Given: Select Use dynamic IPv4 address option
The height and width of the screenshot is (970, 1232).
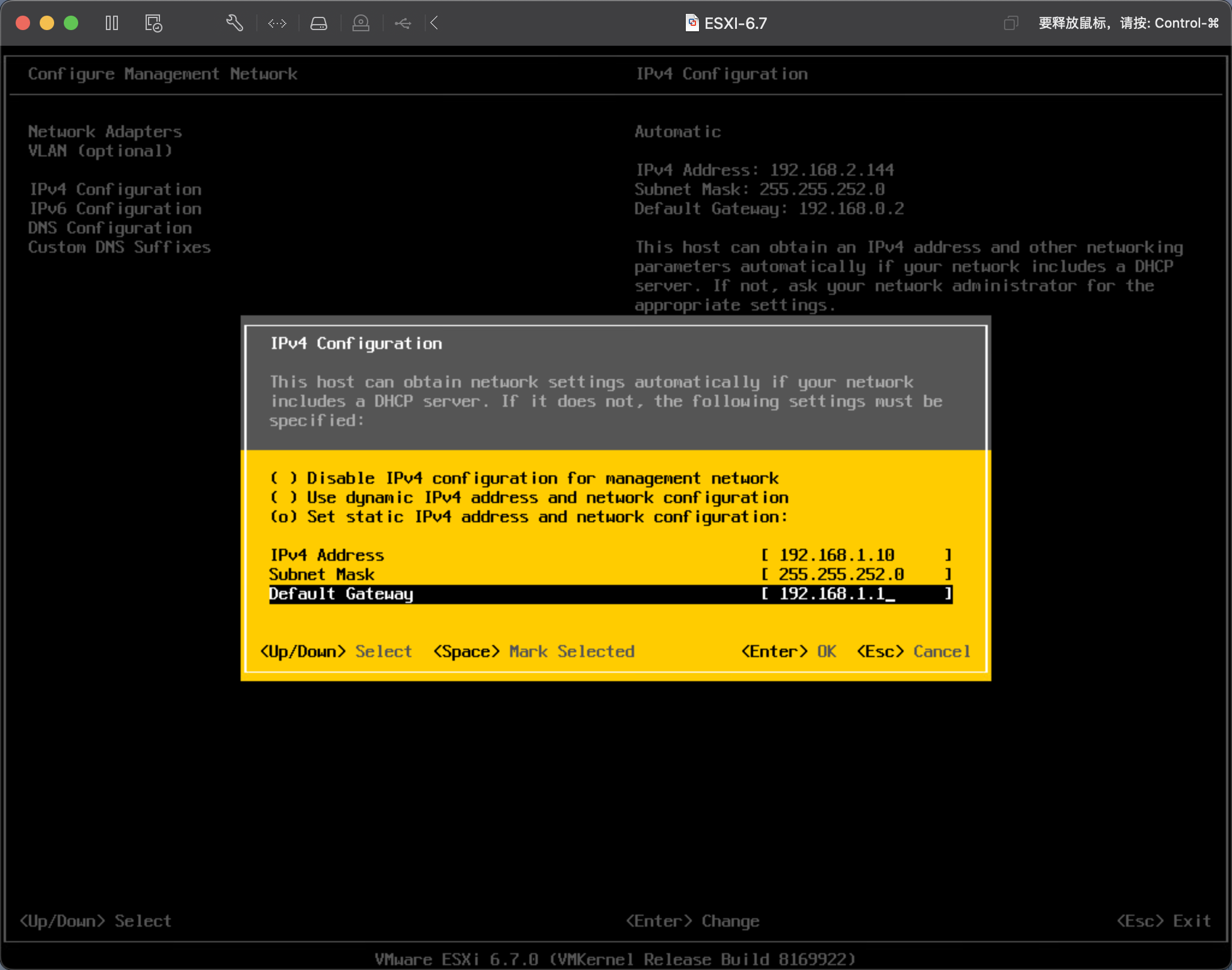Looking at the screenshot, I should click(x=283, y=498).
